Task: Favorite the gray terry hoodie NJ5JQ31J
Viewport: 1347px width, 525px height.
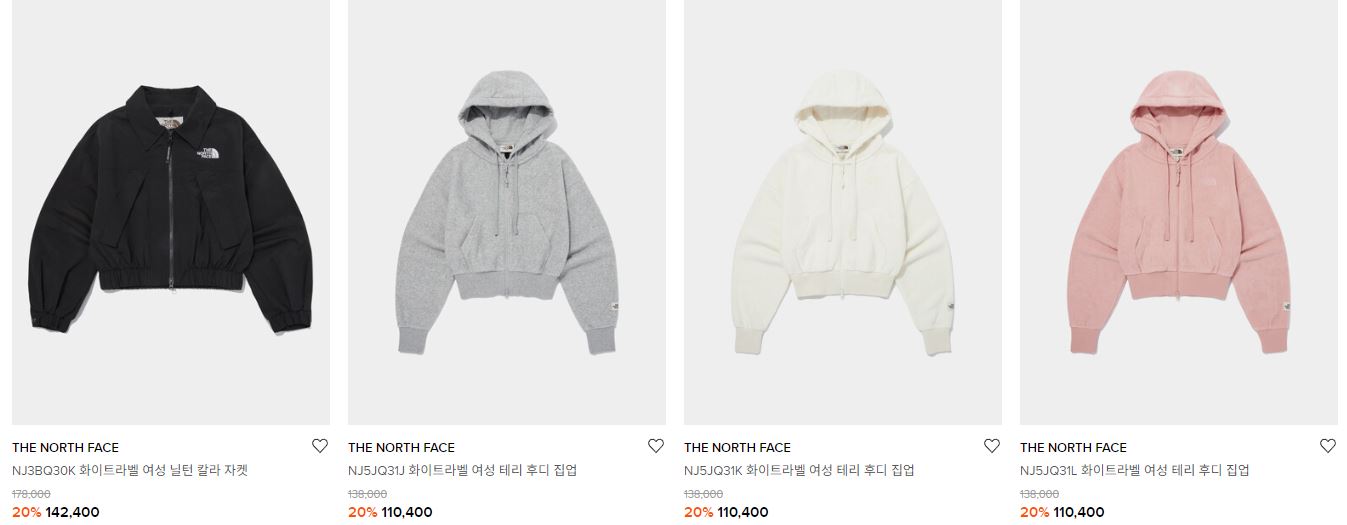Action: (656, 446)
